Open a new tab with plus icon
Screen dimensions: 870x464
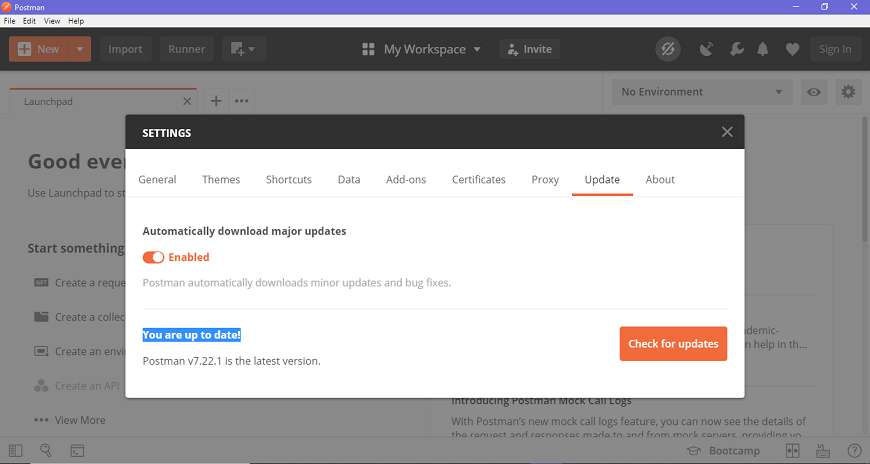pos(216,101)
